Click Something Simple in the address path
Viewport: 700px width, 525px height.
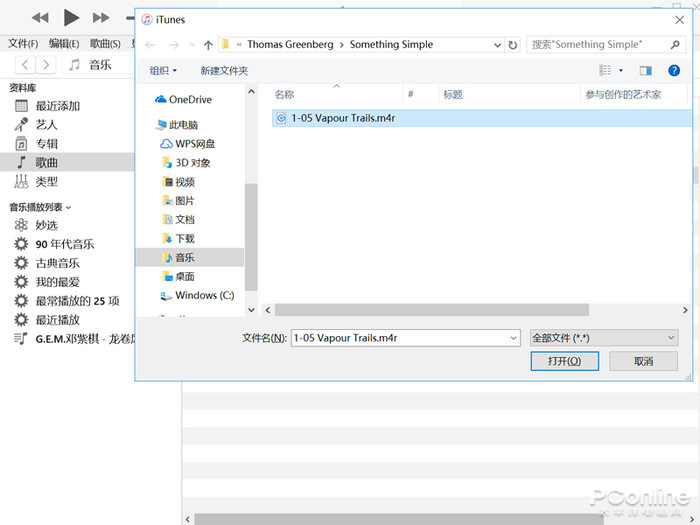point(391,45)
